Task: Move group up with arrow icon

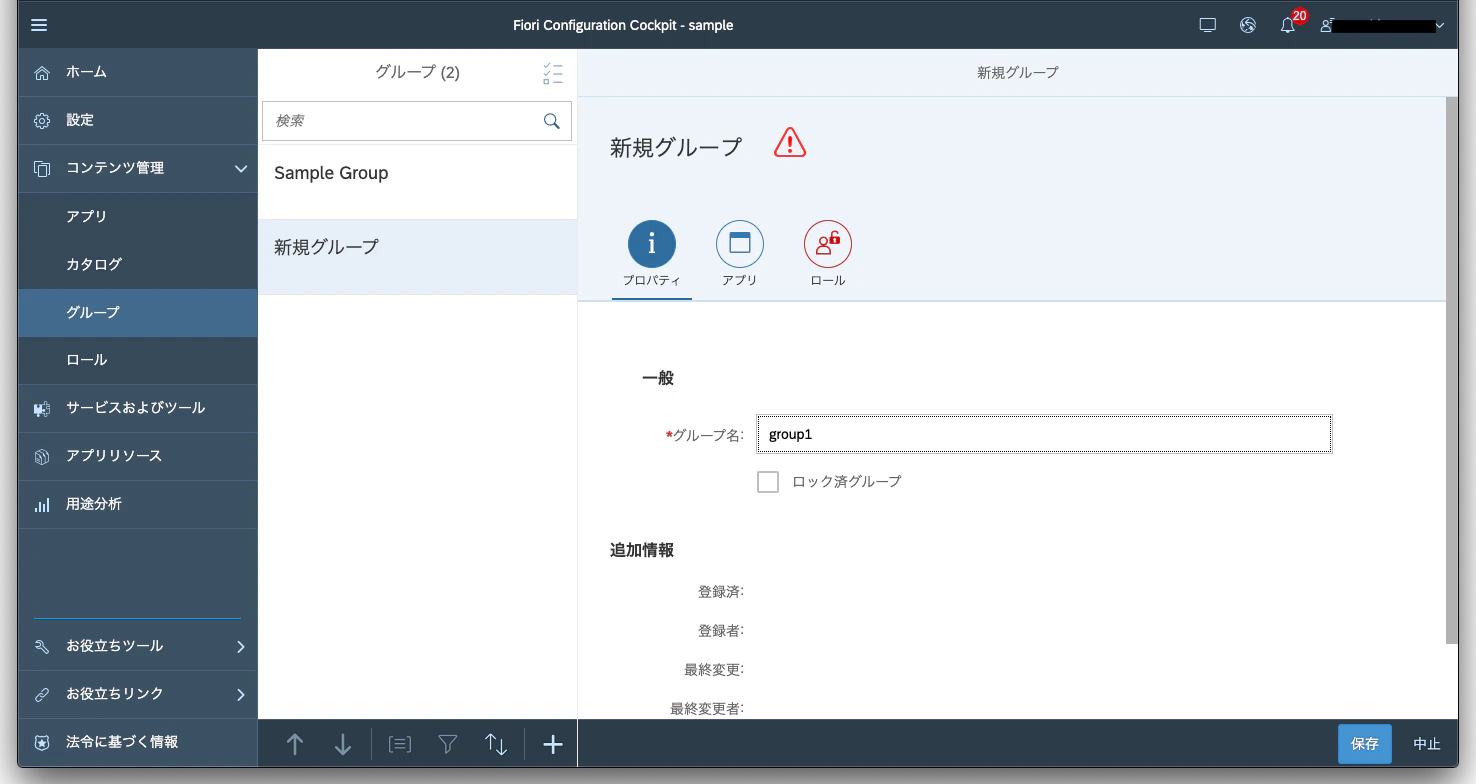Action: 295,744
